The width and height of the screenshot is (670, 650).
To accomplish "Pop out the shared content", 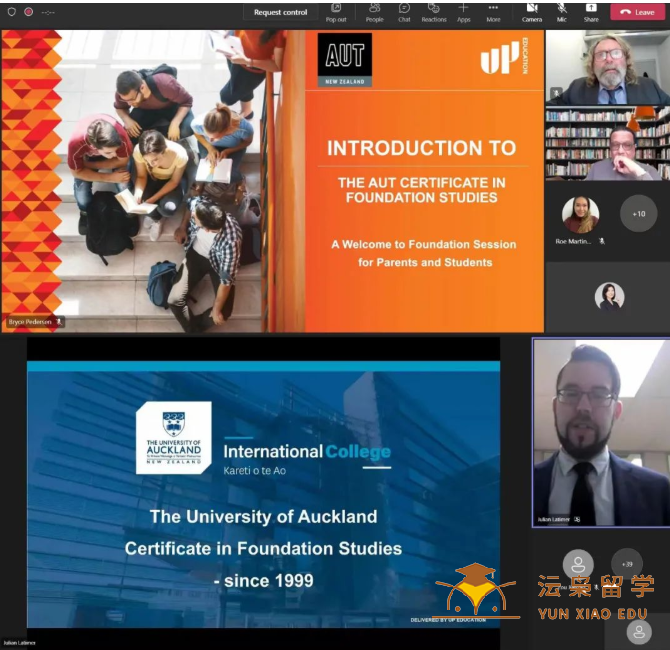I will click(x=336, y=12).
